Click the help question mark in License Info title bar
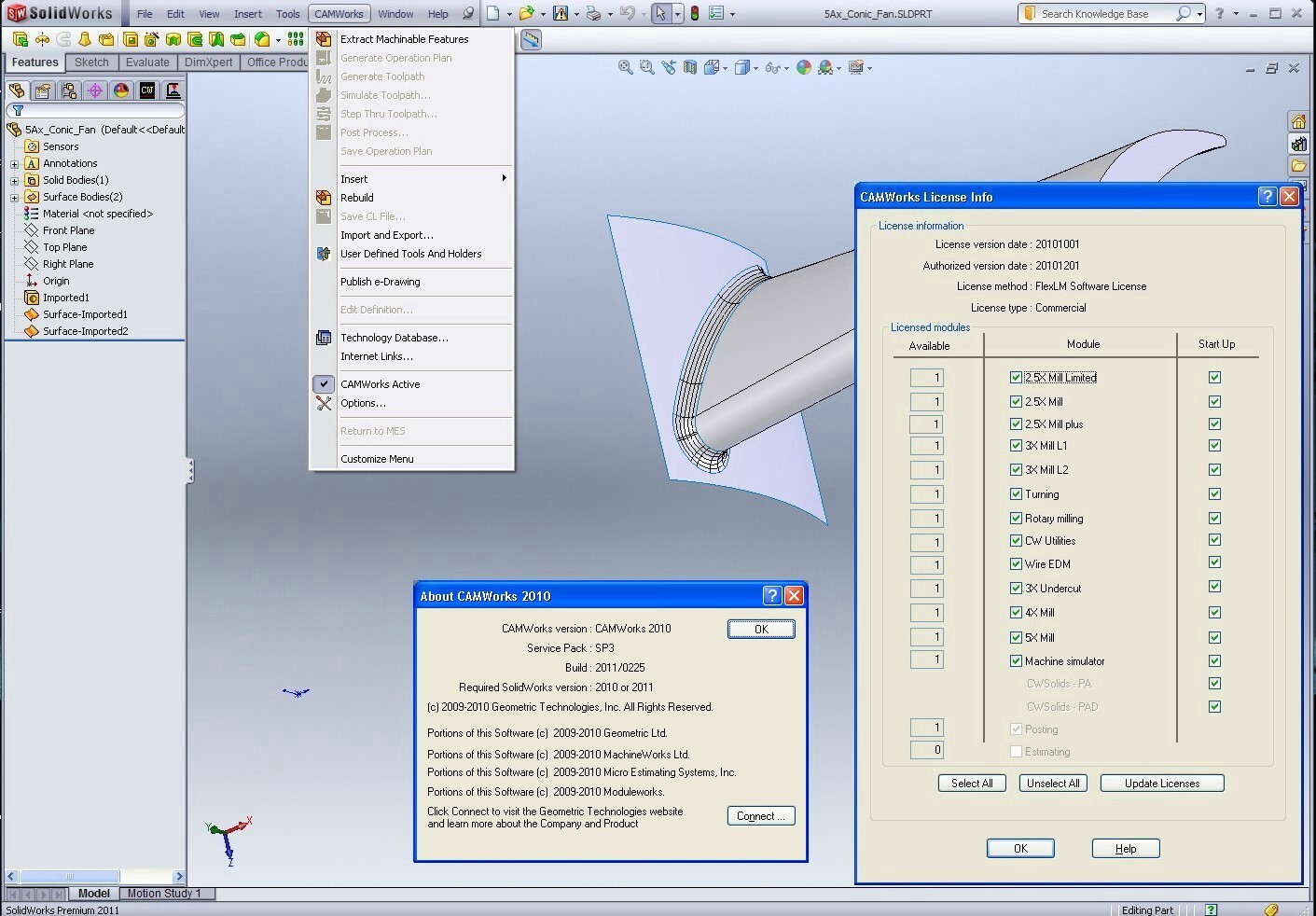This screenshot has width=1316, height=916. tap(1267, 196)
